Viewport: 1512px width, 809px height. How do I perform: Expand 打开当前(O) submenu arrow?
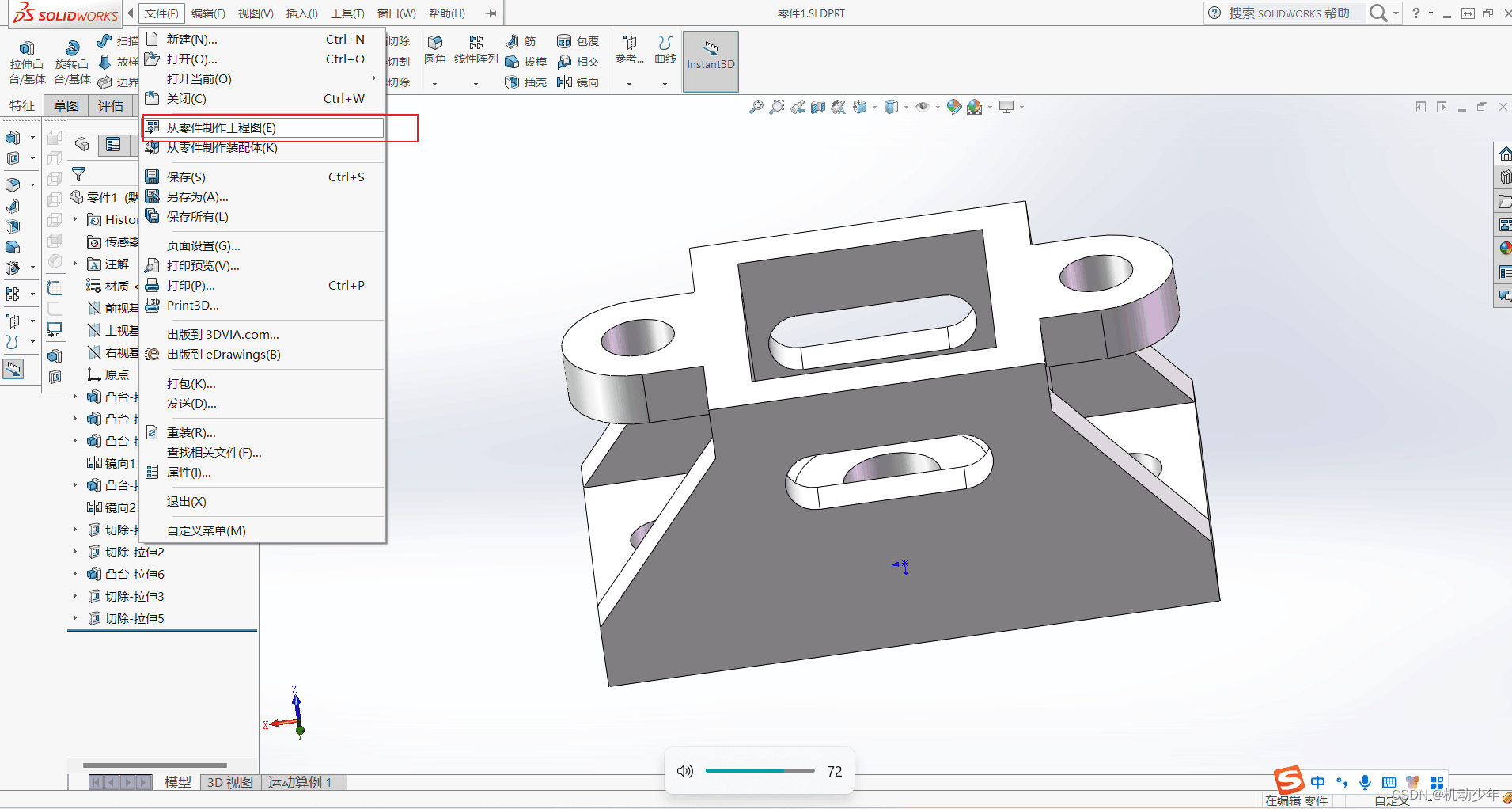click(374, 78)
